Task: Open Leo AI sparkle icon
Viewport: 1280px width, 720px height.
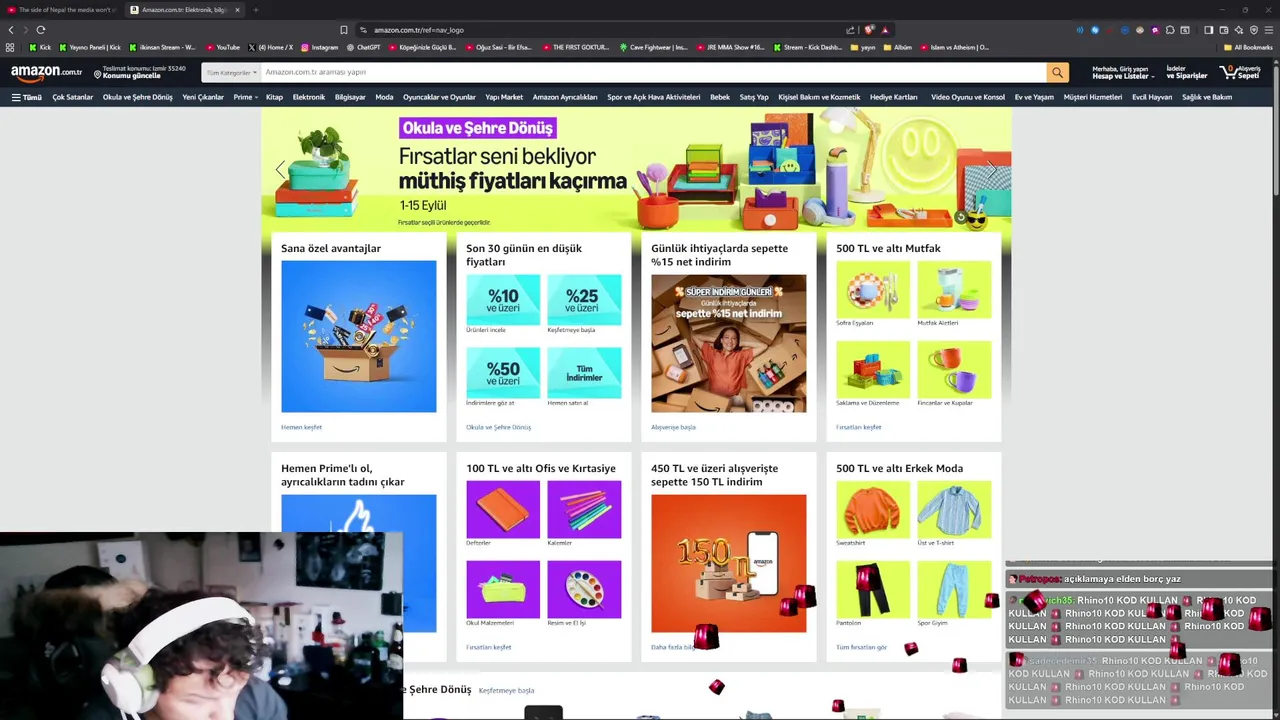Action: (1238, 30)
